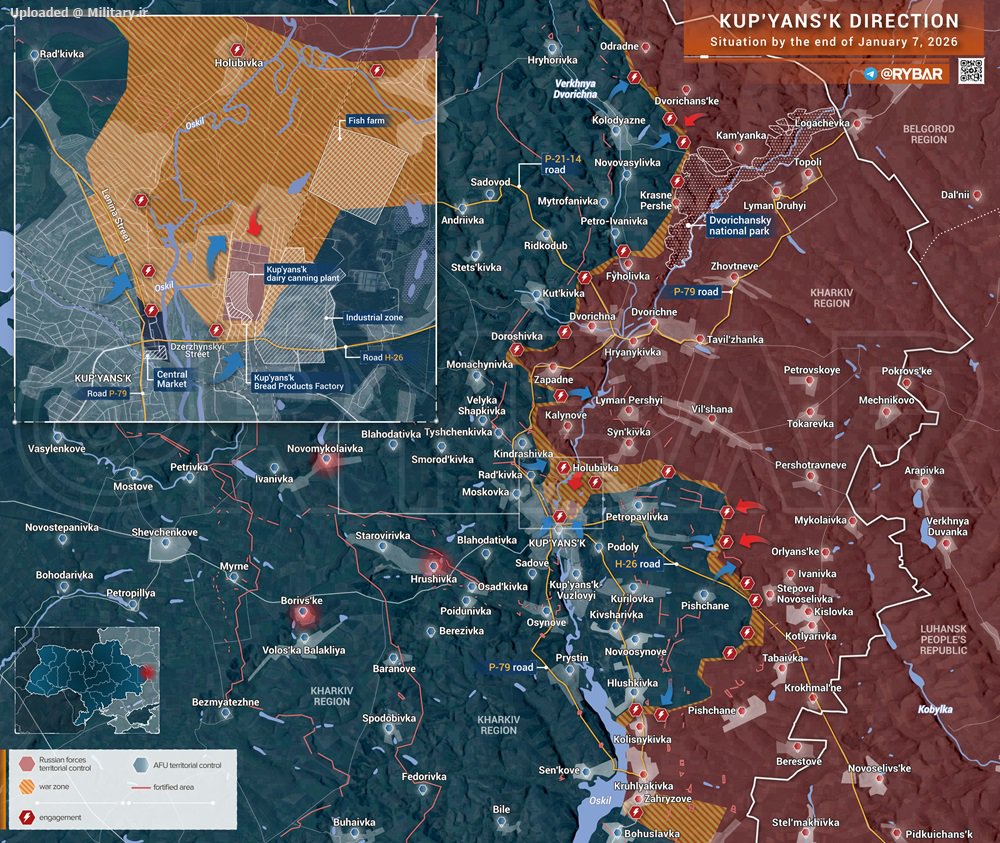Click the Shevchenkove settlement marker
This screenshot has height=843, width=1000.
tap(166, 543)
